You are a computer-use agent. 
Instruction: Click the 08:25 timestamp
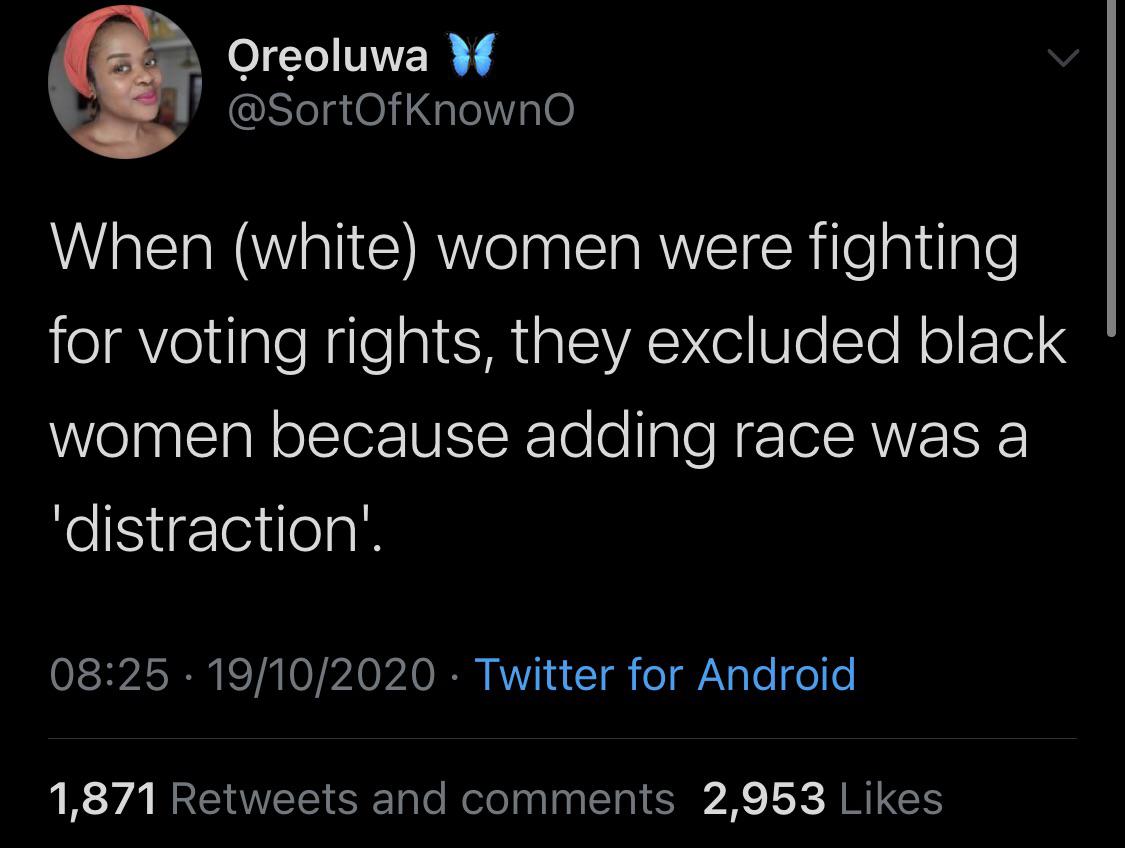click(x=109, y=675)
